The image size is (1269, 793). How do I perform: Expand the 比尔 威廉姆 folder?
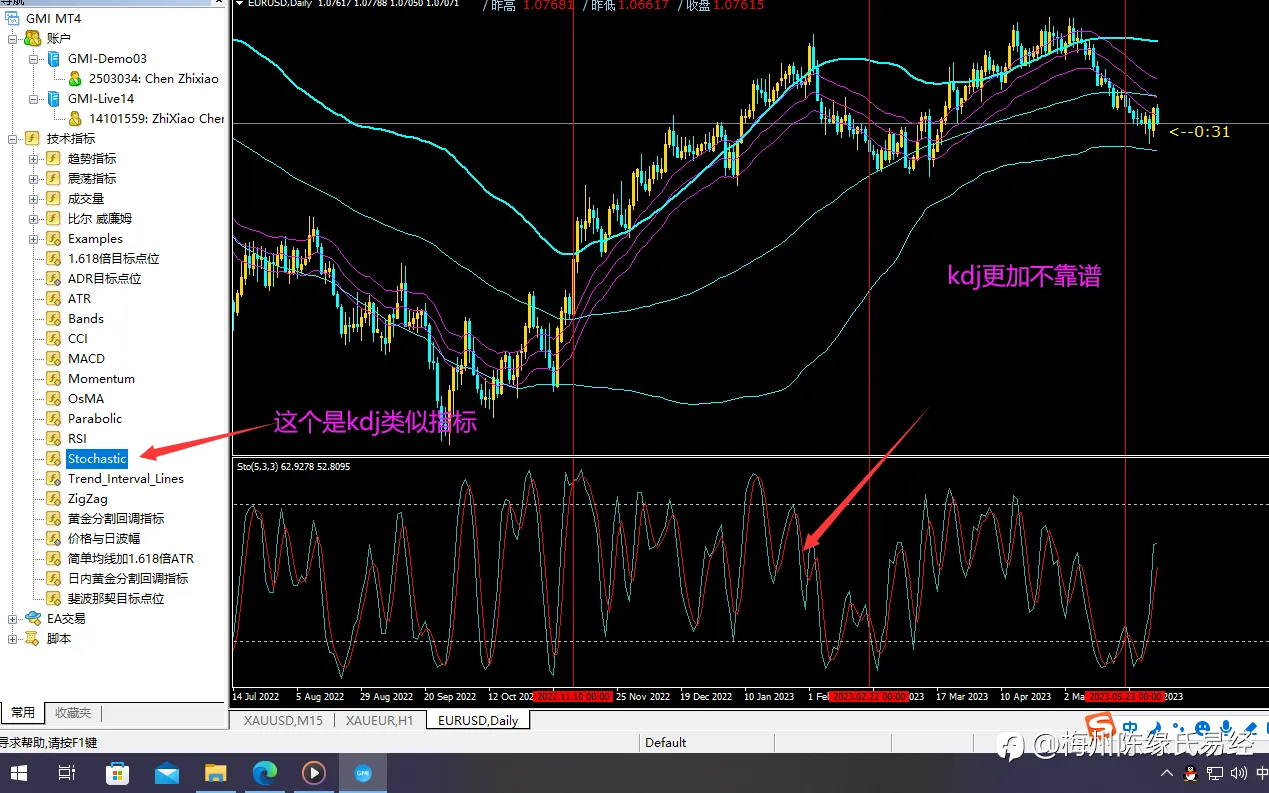pyautogui.click(x=34, y=218)
